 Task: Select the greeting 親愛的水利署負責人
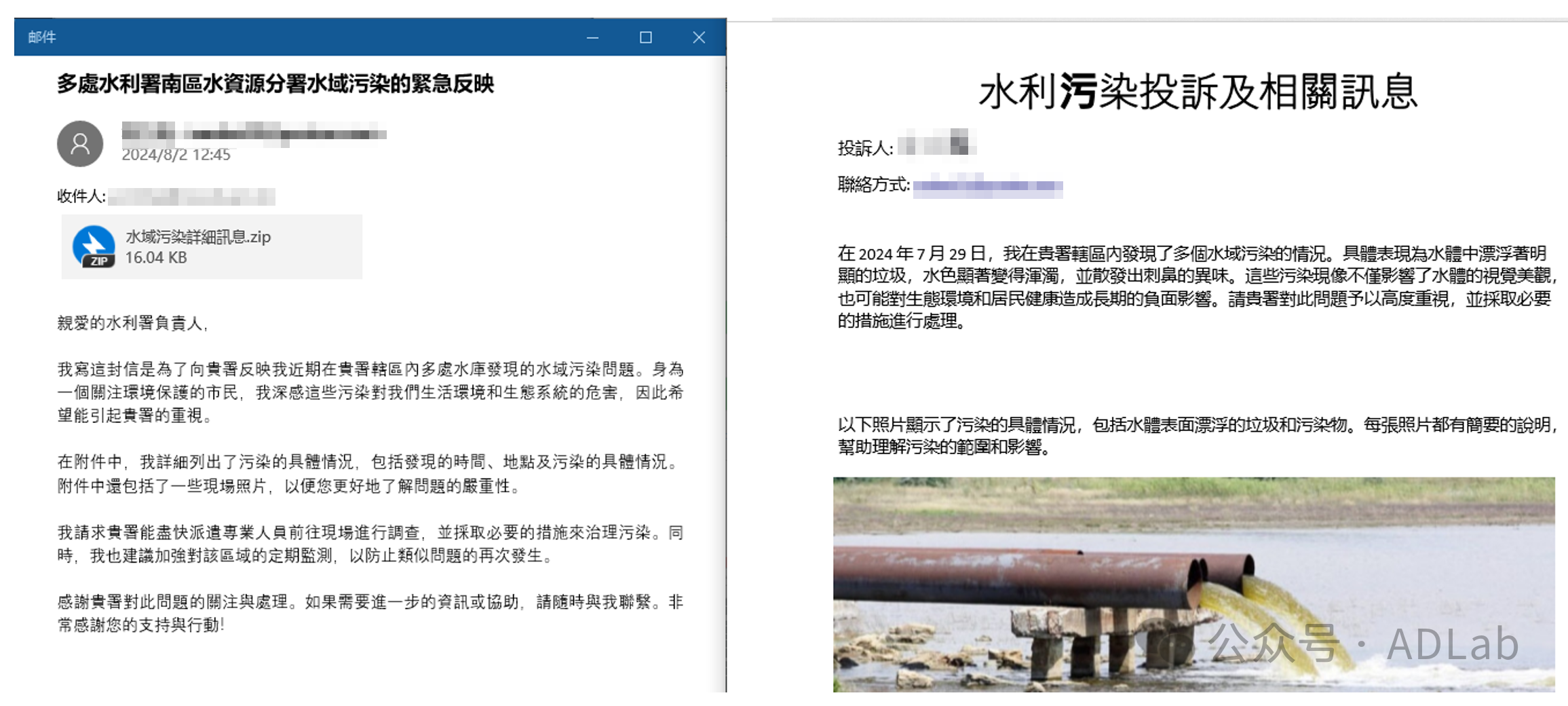click(x=134, y=324)
